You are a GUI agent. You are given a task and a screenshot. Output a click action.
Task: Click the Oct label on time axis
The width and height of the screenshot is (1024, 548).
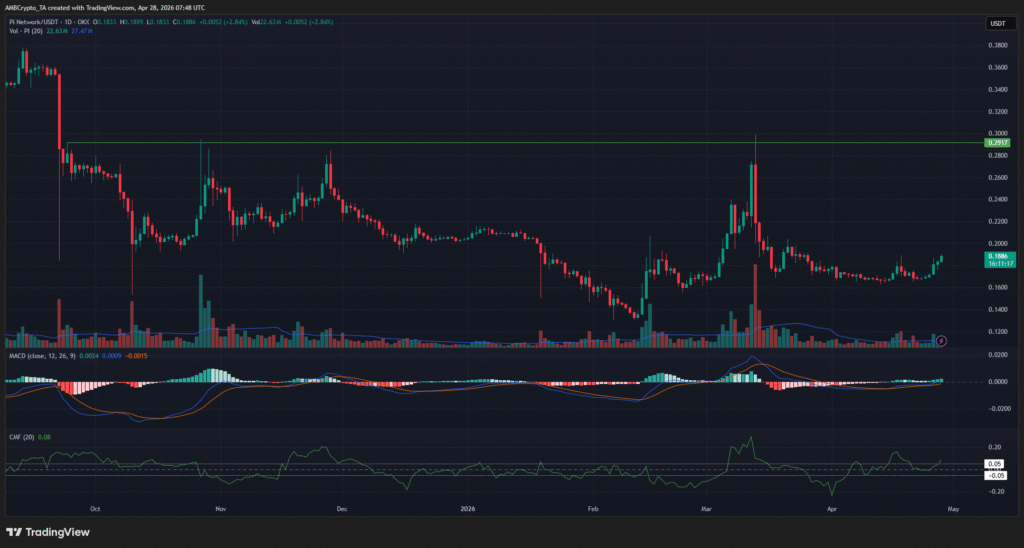pyautogui.click(x=95, y=508)
